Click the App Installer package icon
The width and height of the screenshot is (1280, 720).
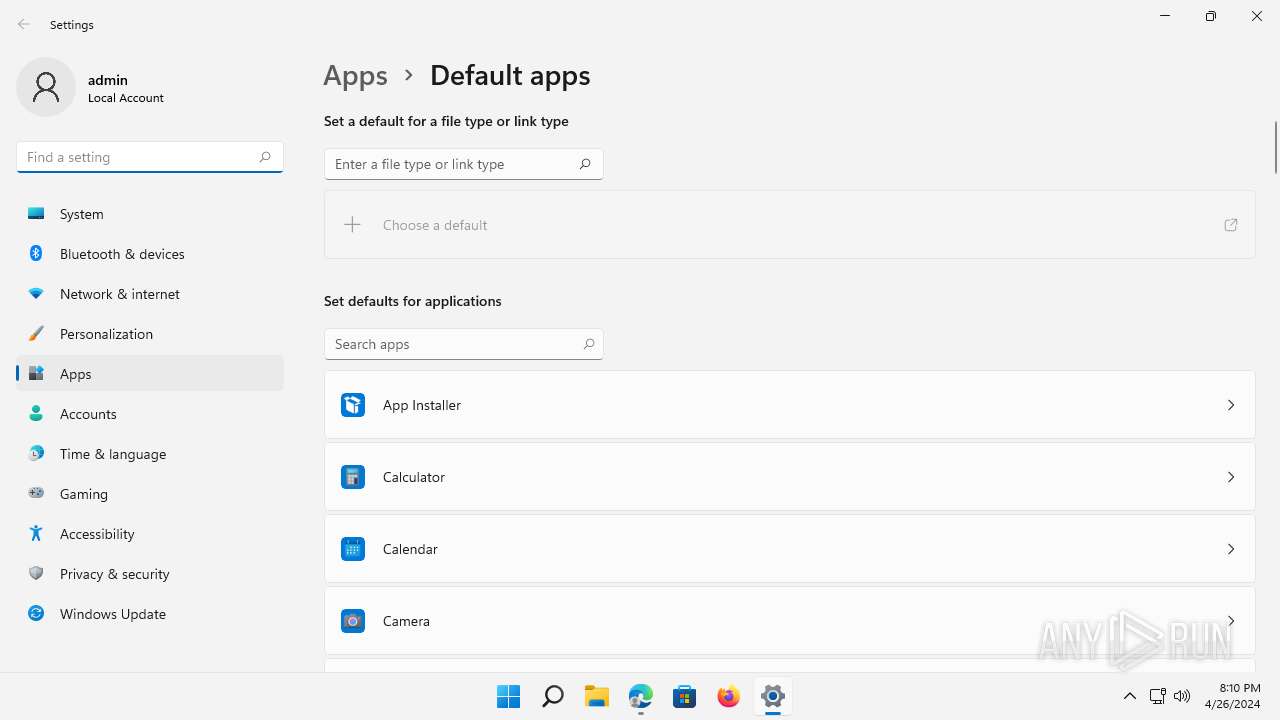tap(353, 405)
